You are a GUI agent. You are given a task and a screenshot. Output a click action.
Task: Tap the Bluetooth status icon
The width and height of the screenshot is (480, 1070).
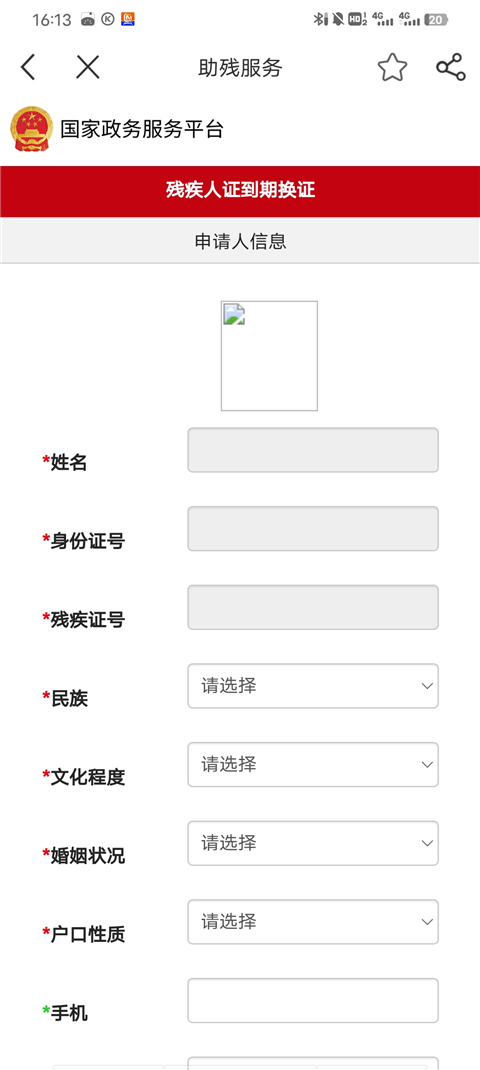pyautogui.click(x=318, y=19)
